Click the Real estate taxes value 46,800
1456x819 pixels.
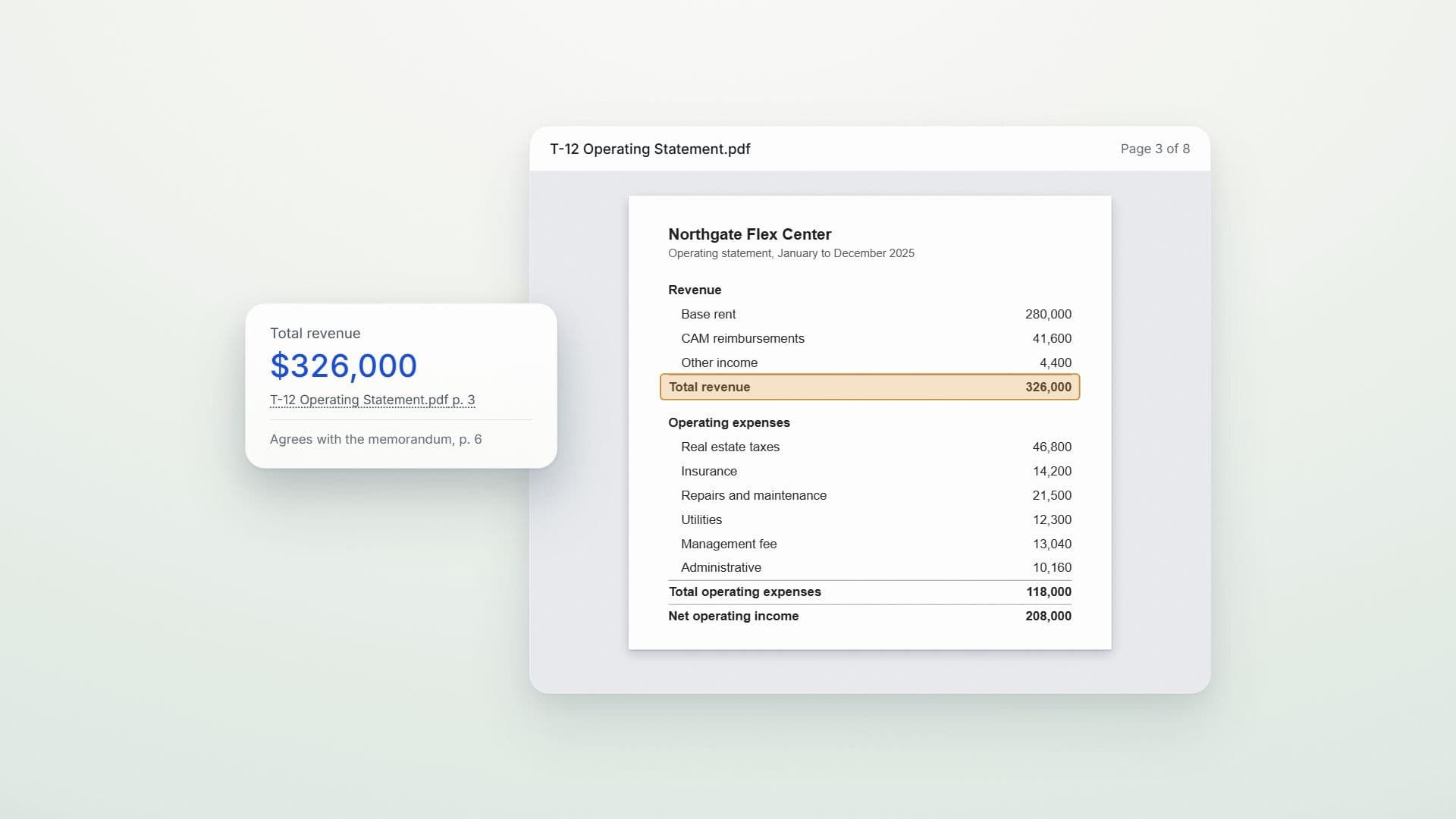1052,447
